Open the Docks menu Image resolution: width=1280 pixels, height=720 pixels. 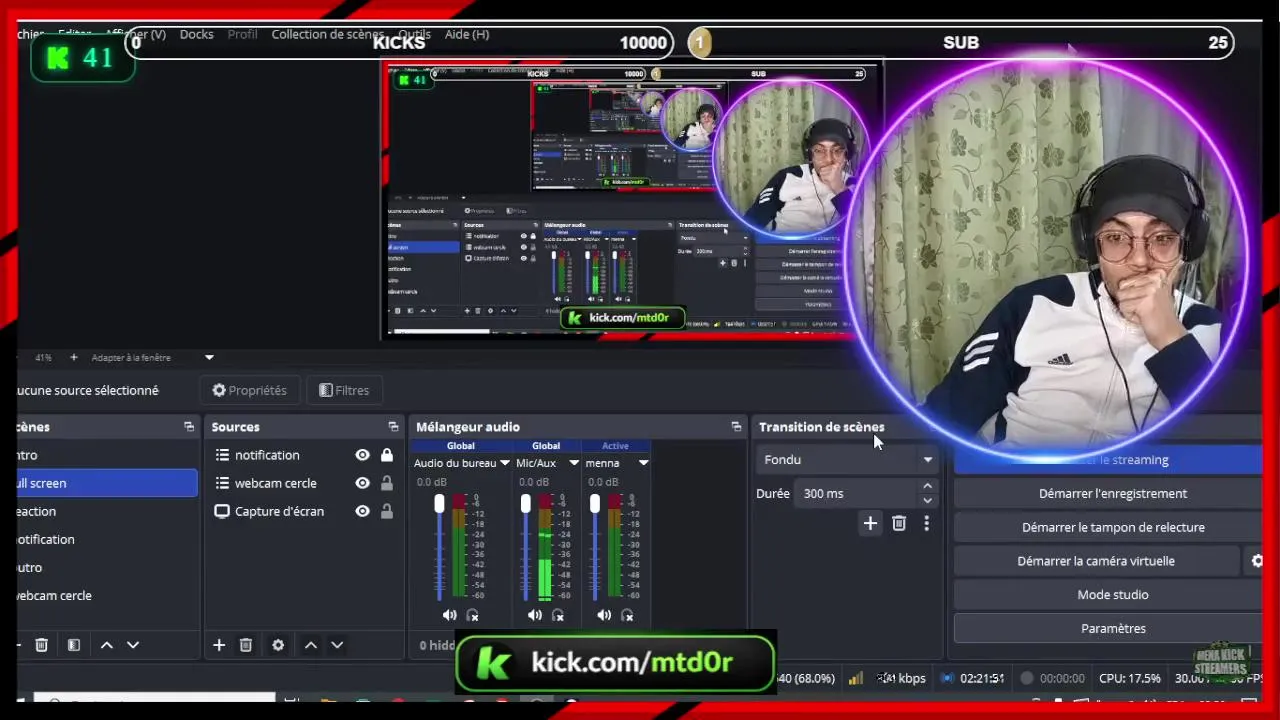pyautogui.click(x=196, y=34)
